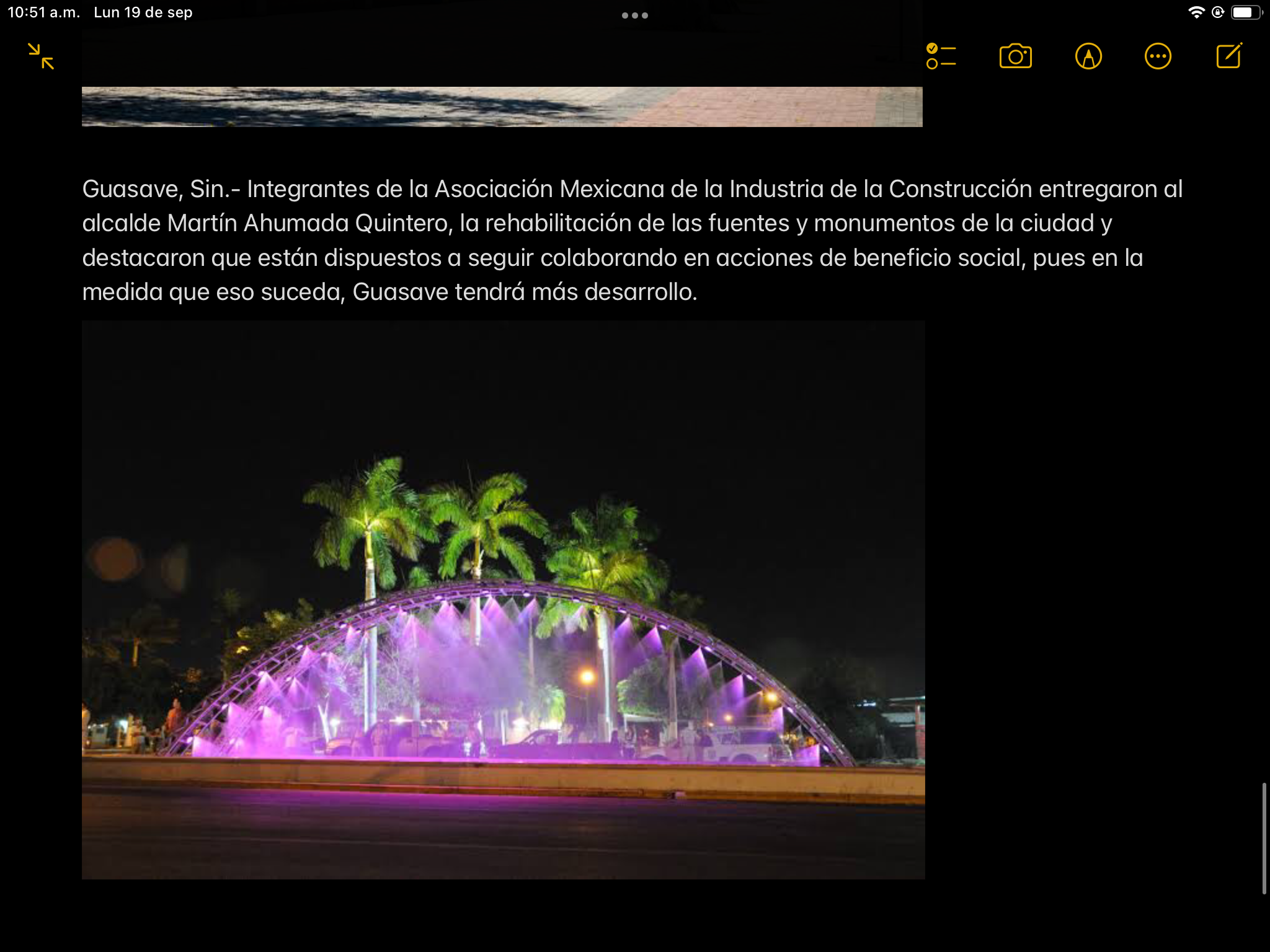Image resolution: width=1270 pixels, height=952 pixels.
Task: Tap the Wi-Fi status icon
Action: [x=1196, y=12]
